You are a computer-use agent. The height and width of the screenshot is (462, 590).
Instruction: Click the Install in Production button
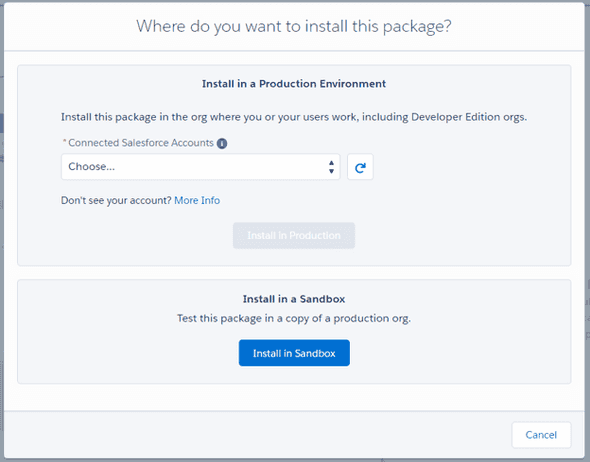coord(294,236)
